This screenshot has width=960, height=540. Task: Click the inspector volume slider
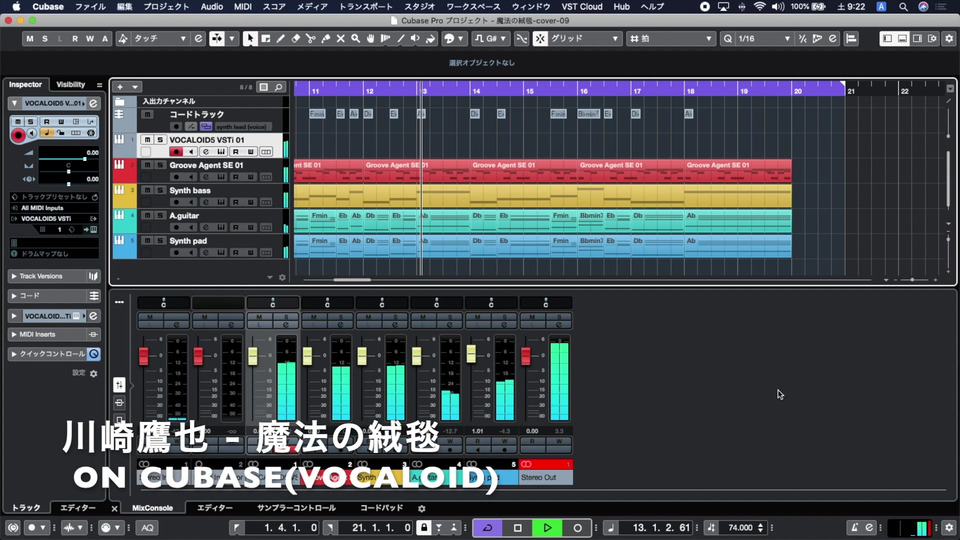[69, 159]
